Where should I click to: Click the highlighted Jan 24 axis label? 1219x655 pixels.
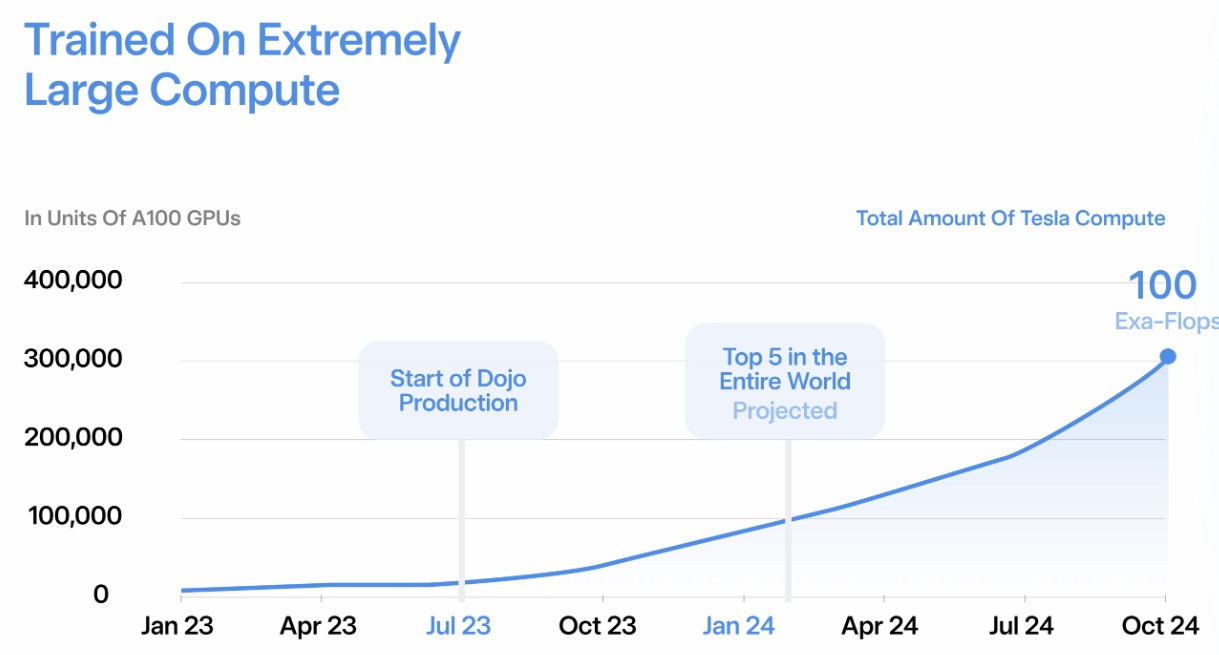point(739,626)
